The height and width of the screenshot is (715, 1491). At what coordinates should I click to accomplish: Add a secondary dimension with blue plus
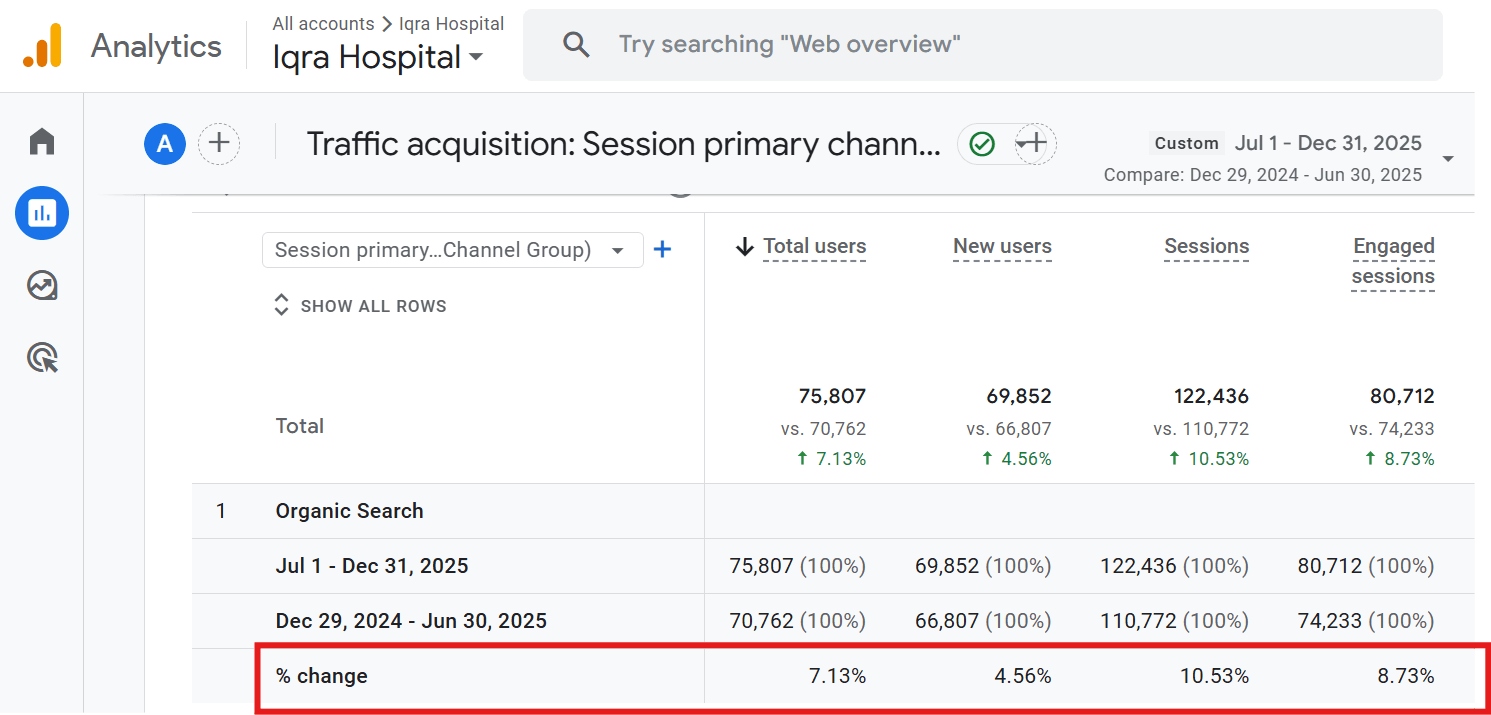[x=662, y=249]
